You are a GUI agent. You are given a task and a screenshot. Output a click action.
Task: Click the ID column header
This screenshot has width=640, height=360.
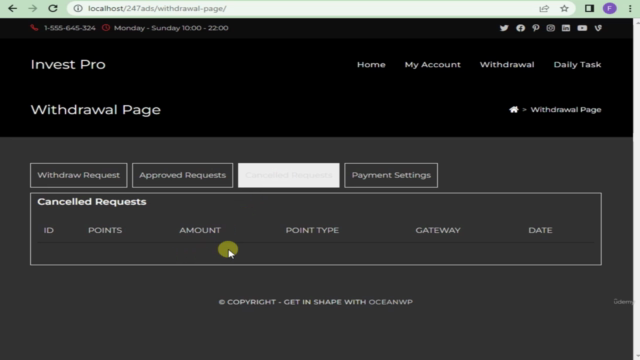(x=49, y=230)
